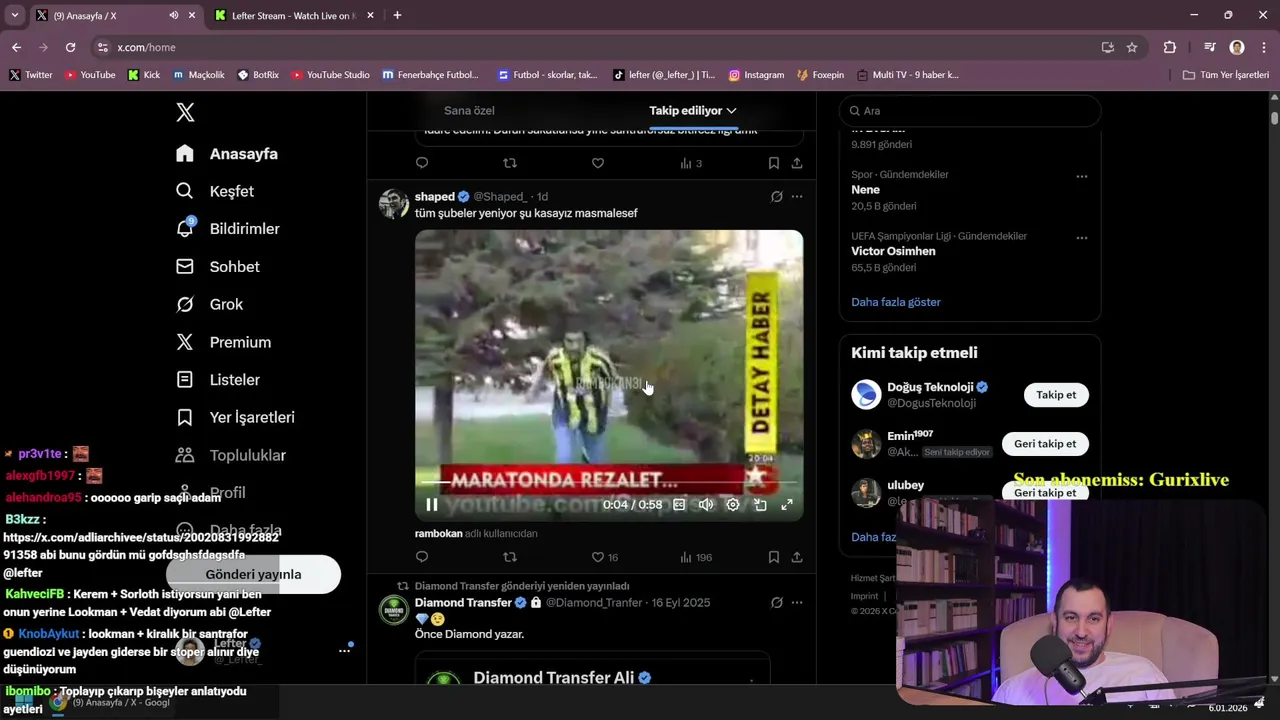Reply to the Shaped_ tweet
Screen dimensions: 1280x720
coord(422,557)
